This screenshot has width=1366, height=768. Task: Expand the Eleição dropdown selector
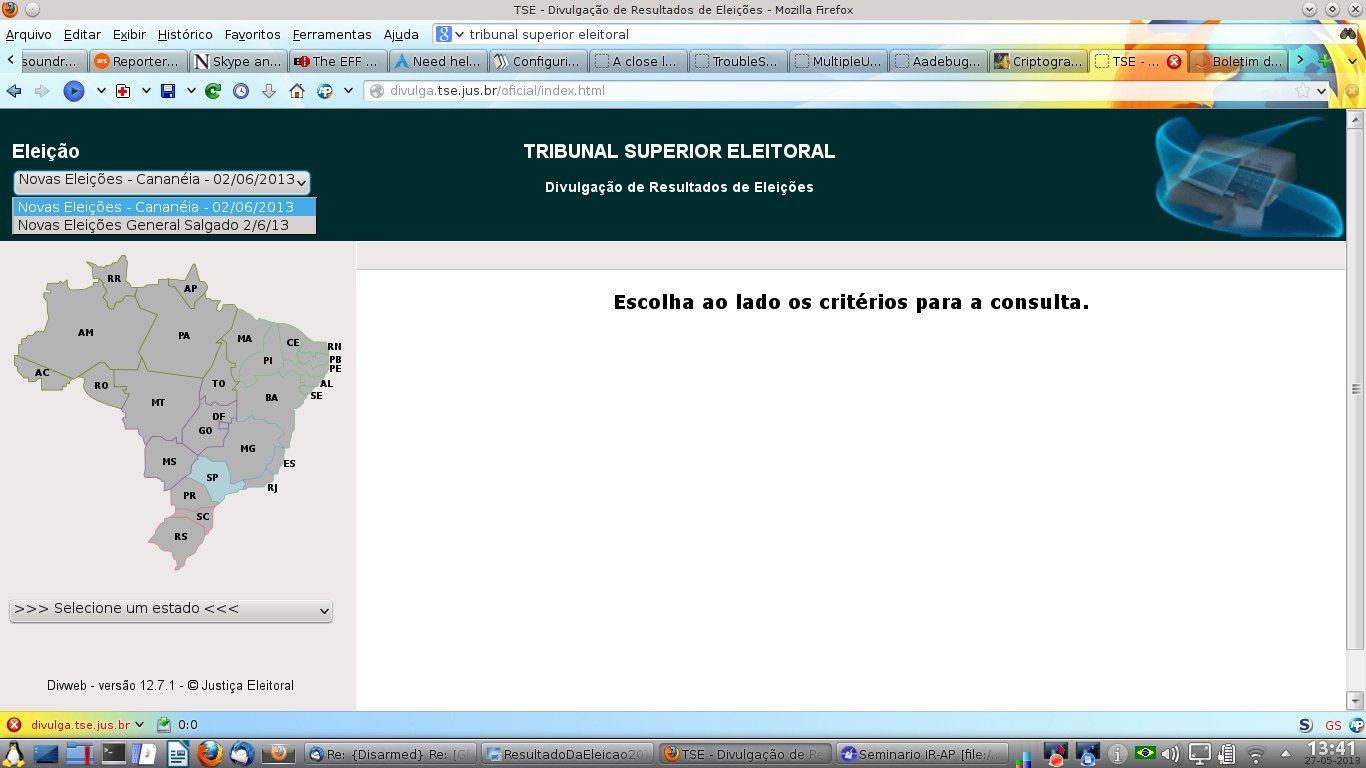pos(161,181)
